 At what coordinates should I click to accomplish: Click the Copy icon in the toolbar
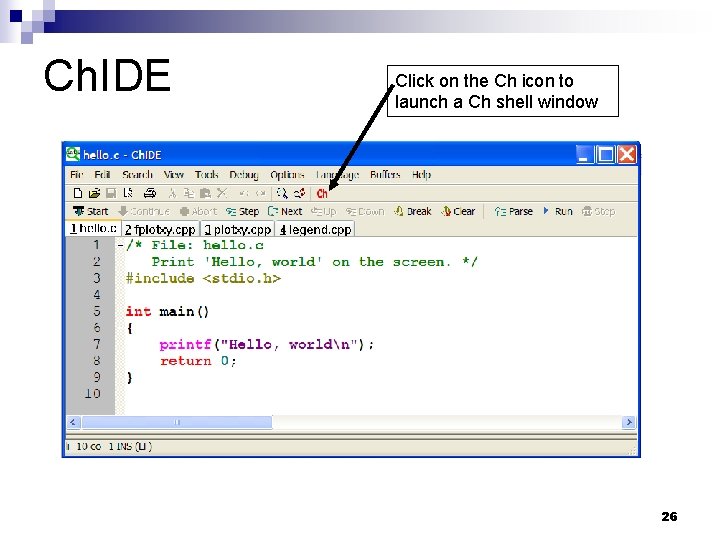click(189, 193)
